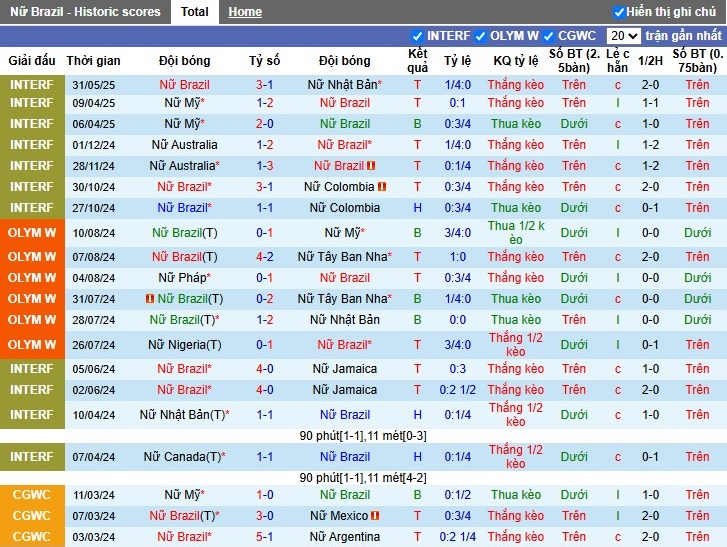Click the note 90 phút[1-1],11 mét[4-2]

pos(363,478)
